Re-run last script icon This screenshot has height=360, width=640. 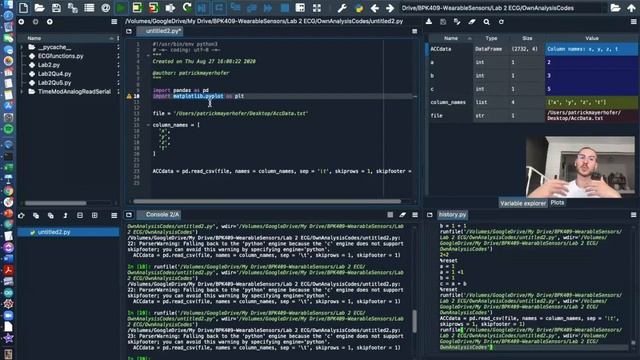[x=187, y=8]
